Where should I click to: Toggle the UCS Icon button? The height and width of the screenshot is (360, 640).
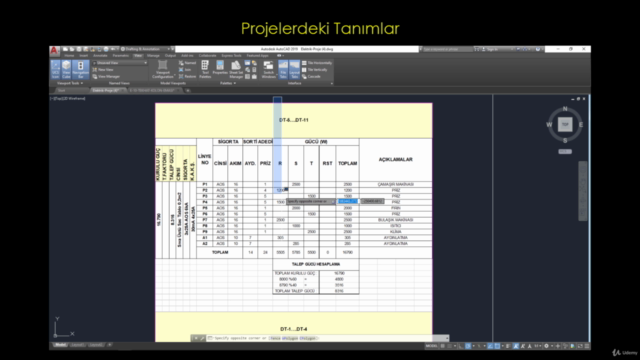point(55,70)
